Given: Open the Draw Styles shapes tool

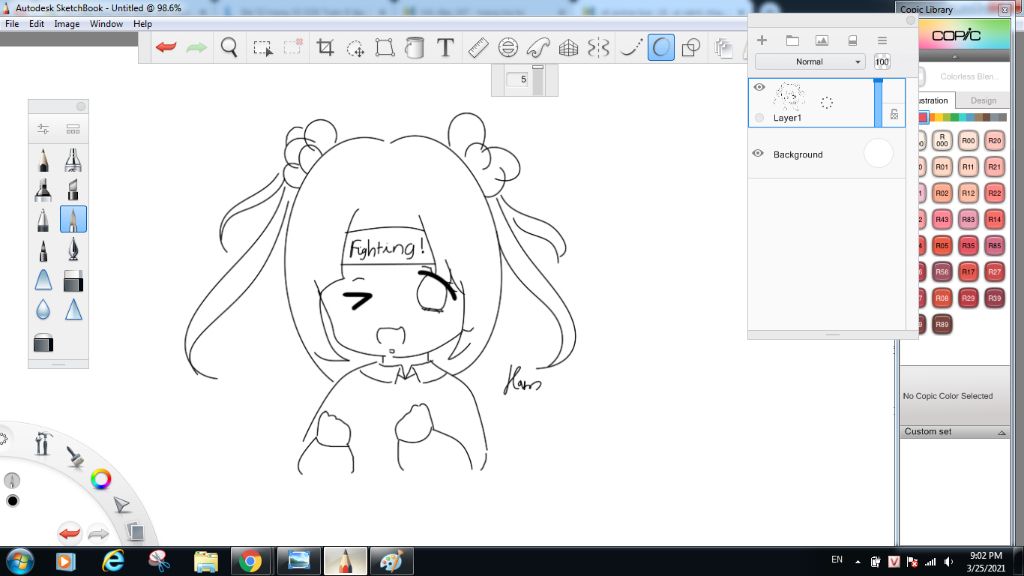Looking at the screenshot, I should (x=691, y=47).
